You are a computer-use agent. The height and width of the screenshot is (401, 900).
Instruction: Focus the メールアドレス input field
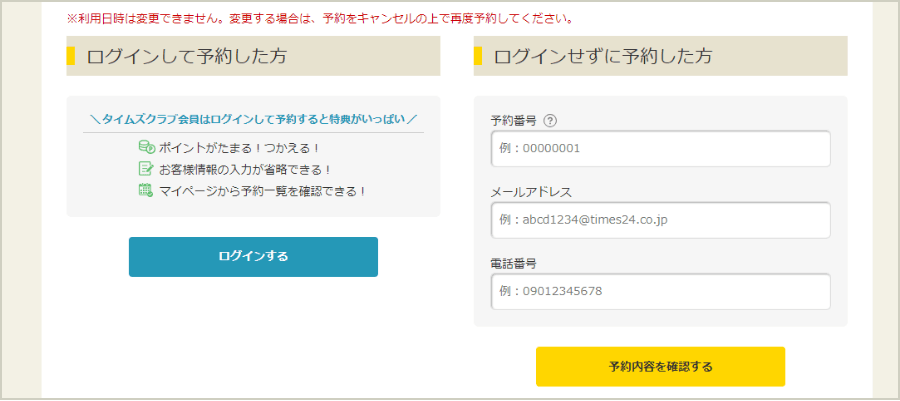(x=660, y=220)
